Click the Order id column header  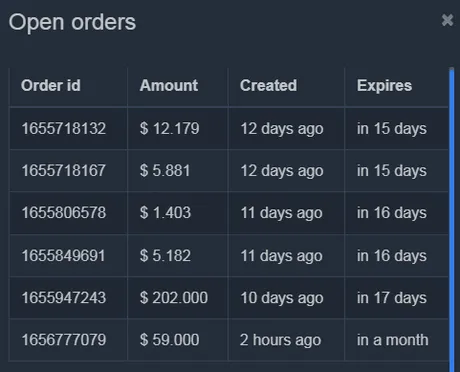51,85
